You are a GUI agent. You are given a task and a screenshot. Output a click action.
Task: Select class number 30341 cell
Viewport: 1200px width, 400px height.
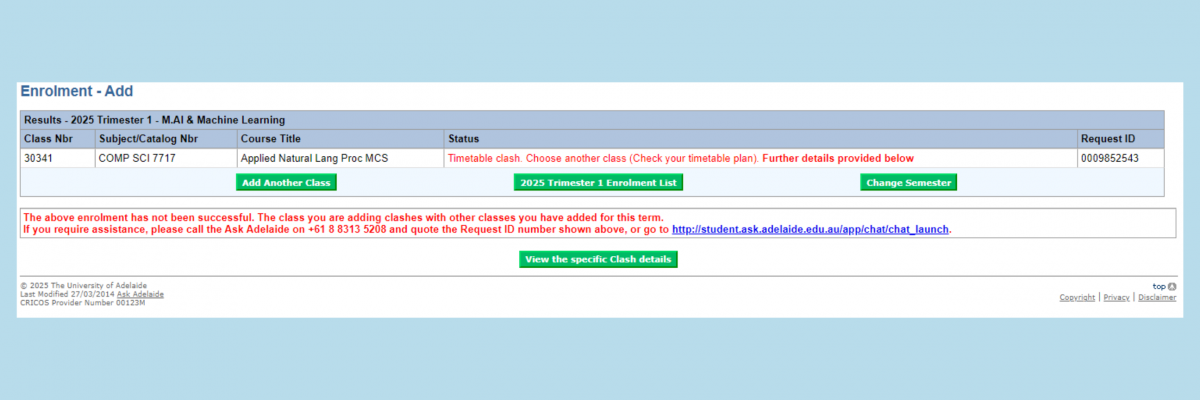[x=57, y=158]
